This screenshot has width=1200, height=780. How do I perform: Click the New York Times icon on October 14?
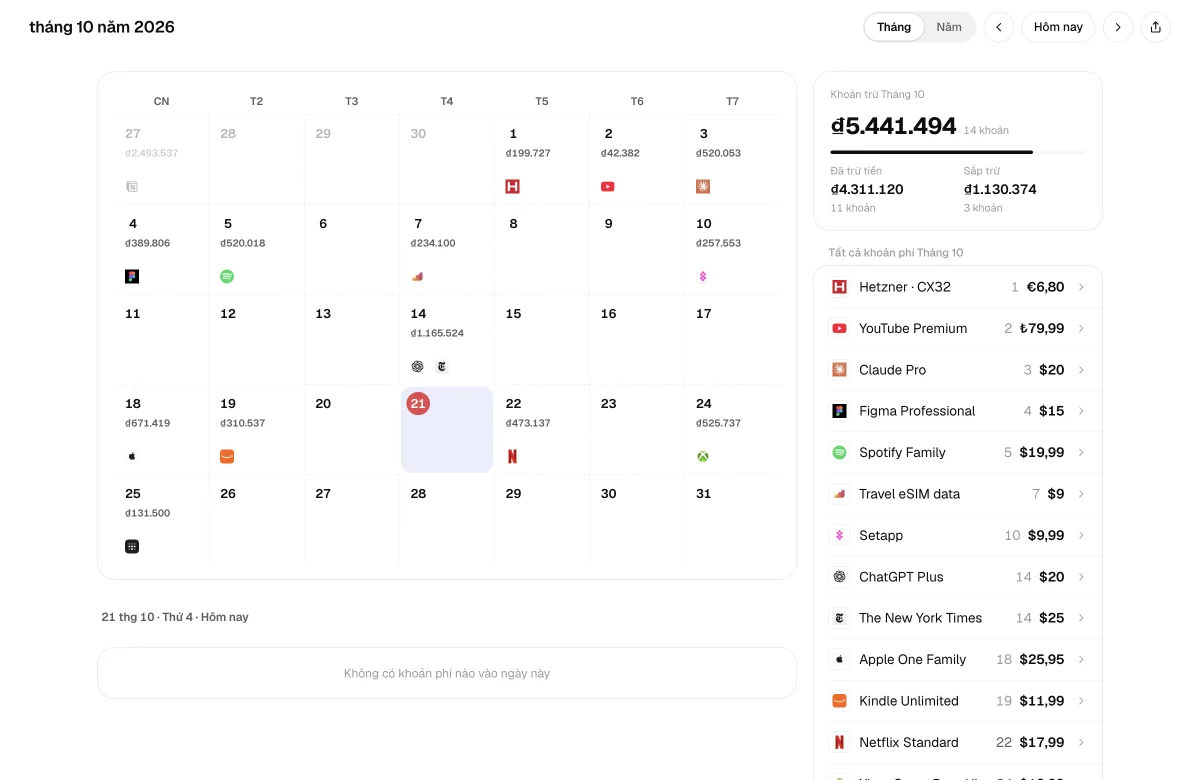tap(442, 367)
